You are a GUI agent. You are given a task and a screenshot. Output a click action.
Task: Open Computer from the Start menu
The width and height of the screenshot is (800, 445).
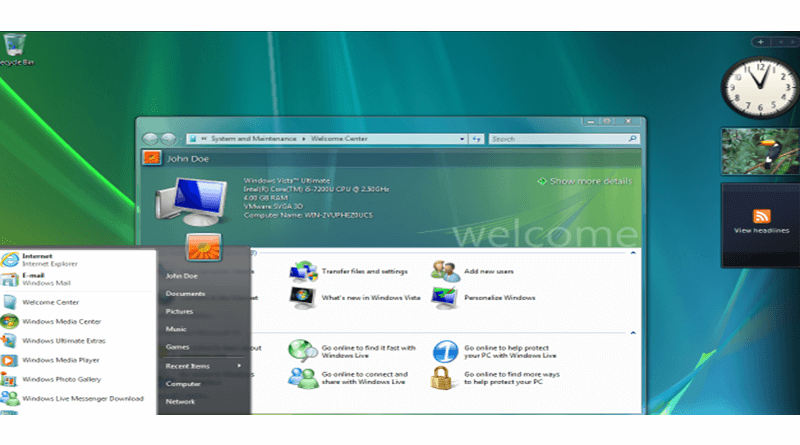coord(183,384)
